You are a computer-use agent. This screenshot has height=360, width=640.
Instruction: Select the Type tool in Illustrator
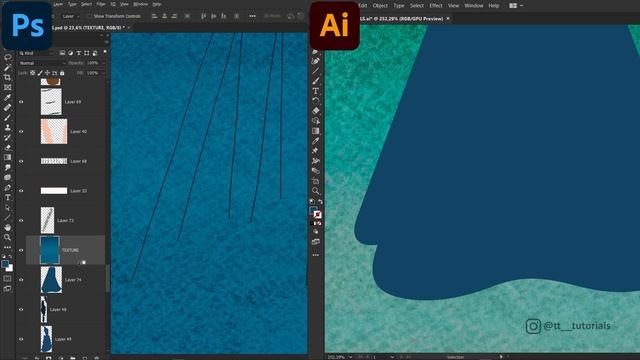click(x=316, y=91)
